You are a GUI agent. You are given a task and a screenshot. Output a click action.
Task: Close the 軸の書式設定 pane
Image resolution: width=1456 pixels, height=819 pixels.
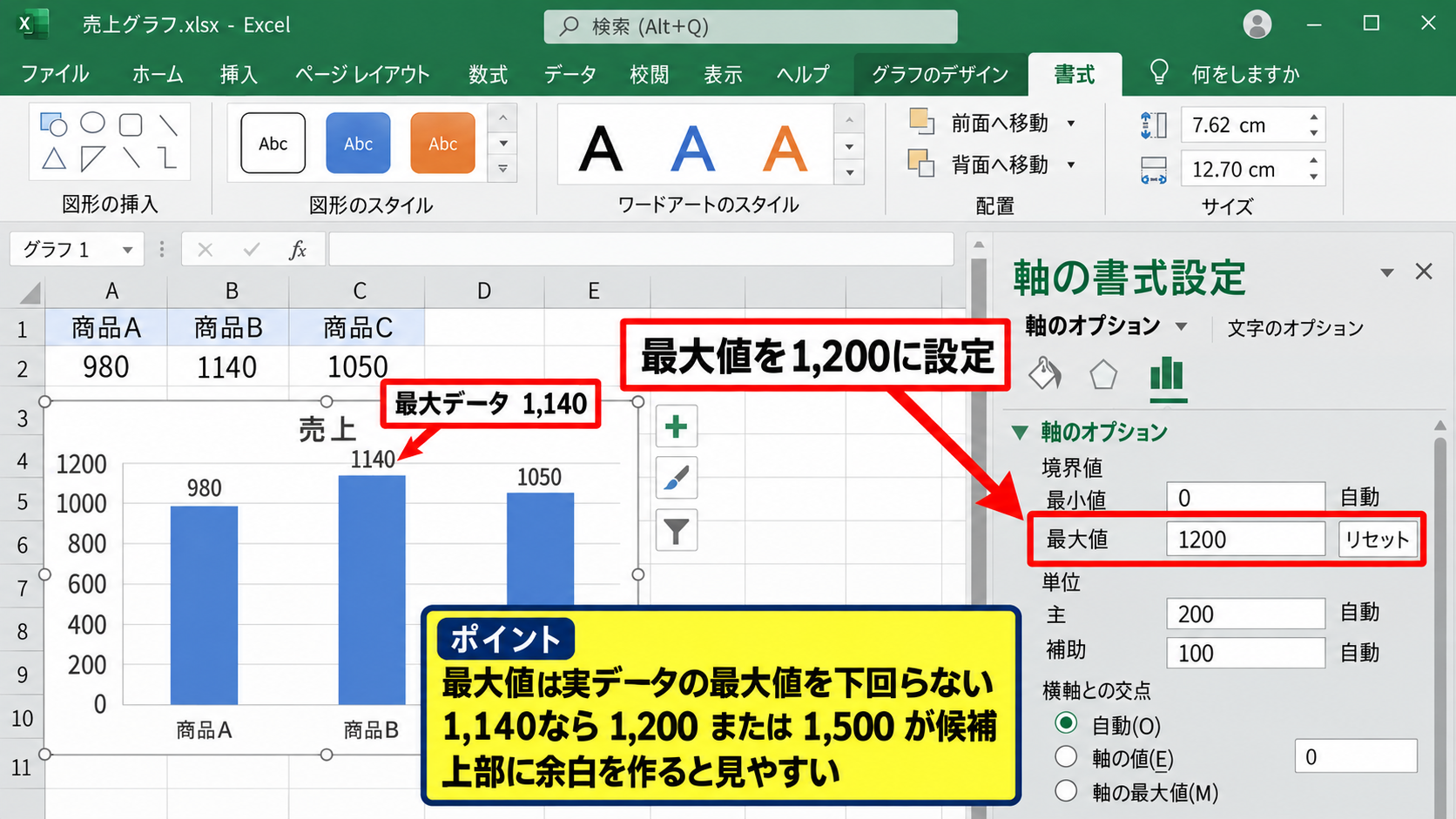(1424, 272)
